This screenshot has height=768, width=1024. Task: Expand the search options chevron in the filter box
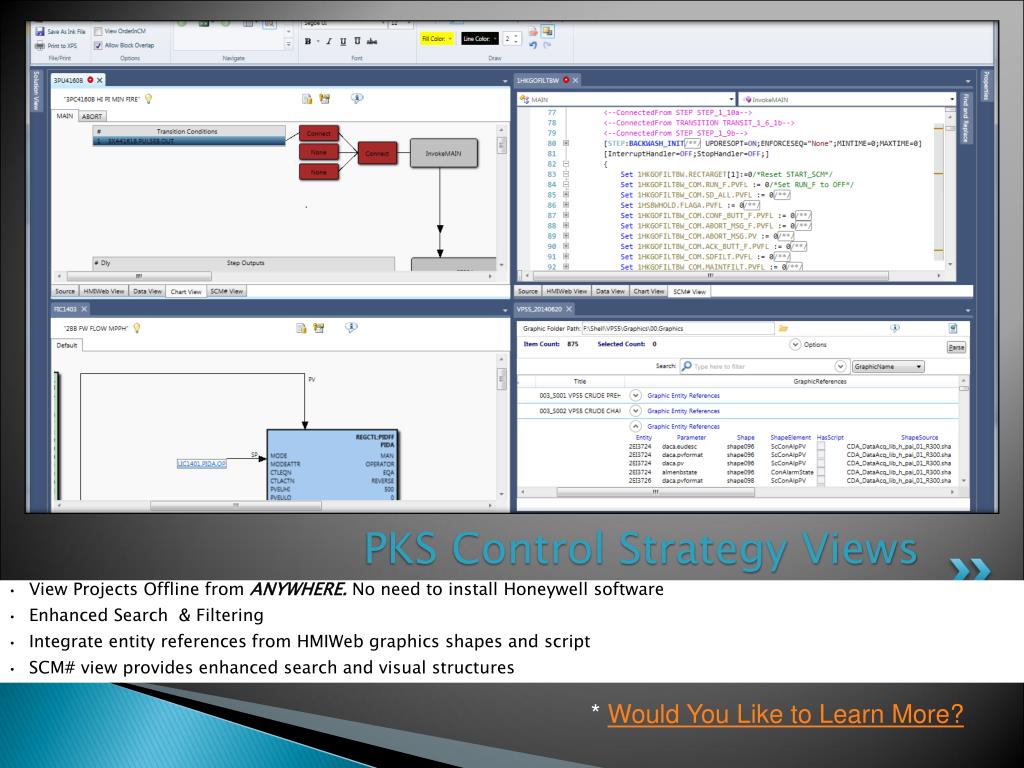840,366
